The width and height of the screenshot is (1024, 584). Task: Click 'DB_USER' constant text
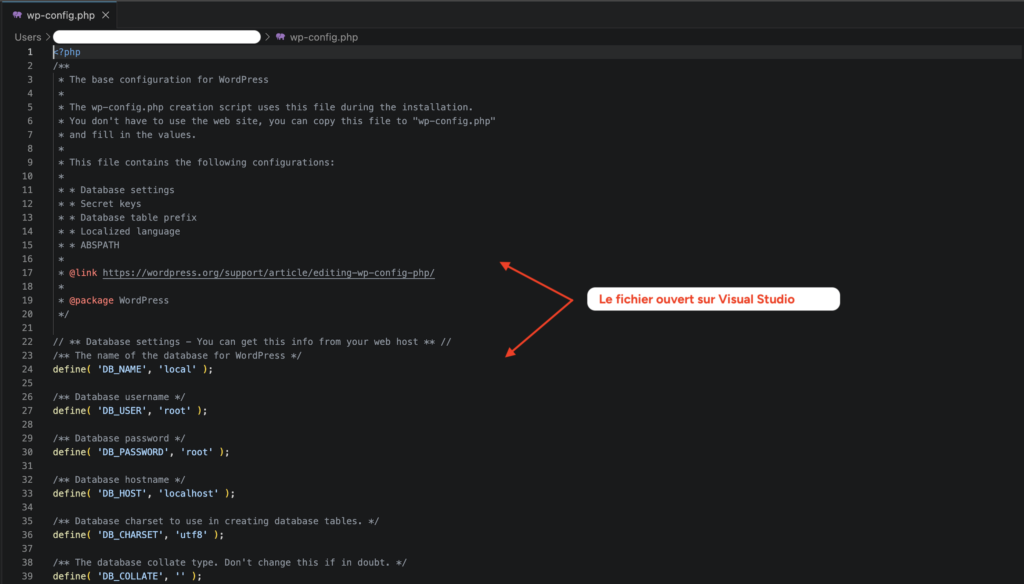(x=121, y=411)
